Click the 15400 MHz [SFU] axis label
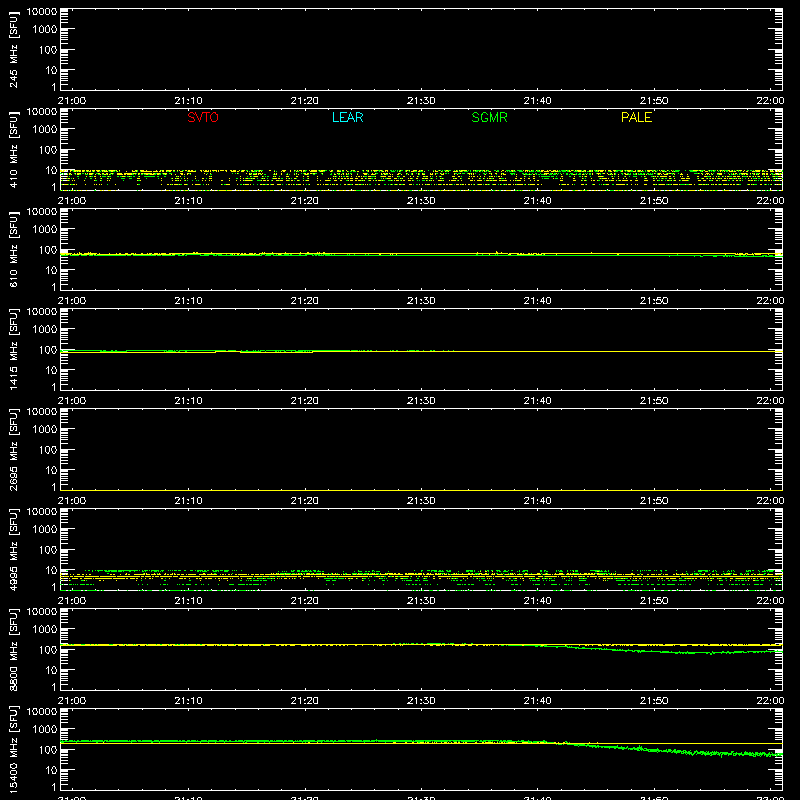This screenshot has width=800, height=800. pyautogui.click(x=13, y=749)
